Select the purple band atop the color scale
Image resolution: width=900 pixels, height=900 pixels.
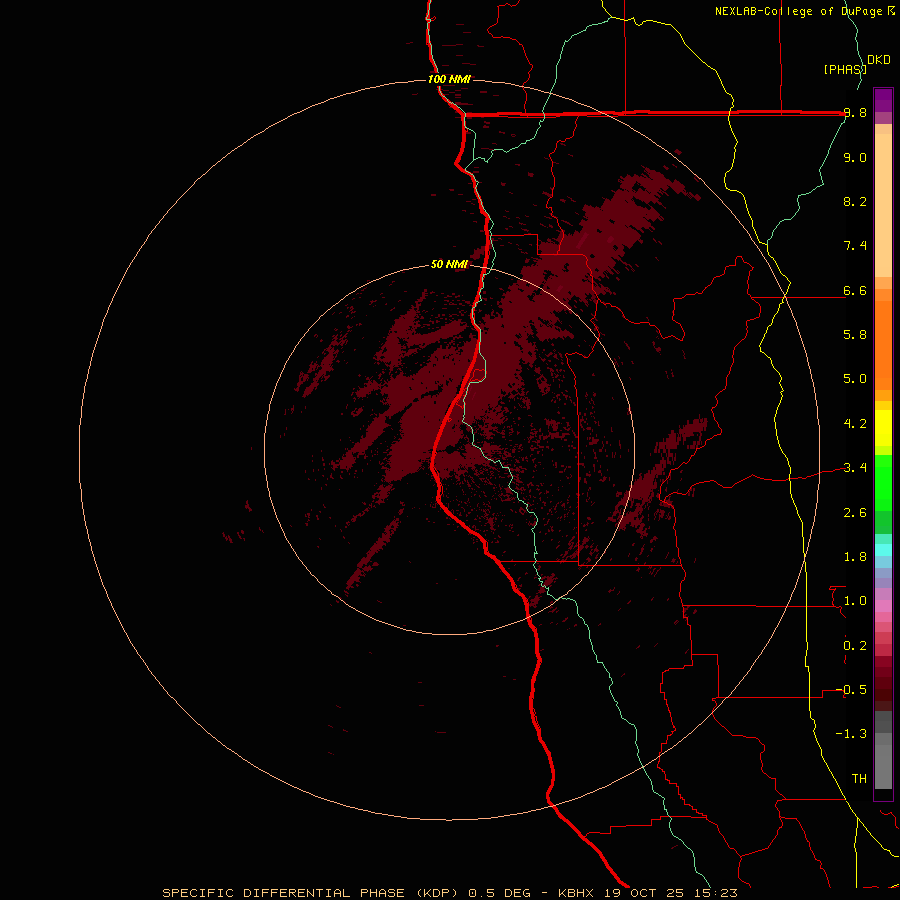[x=883, y=100]
